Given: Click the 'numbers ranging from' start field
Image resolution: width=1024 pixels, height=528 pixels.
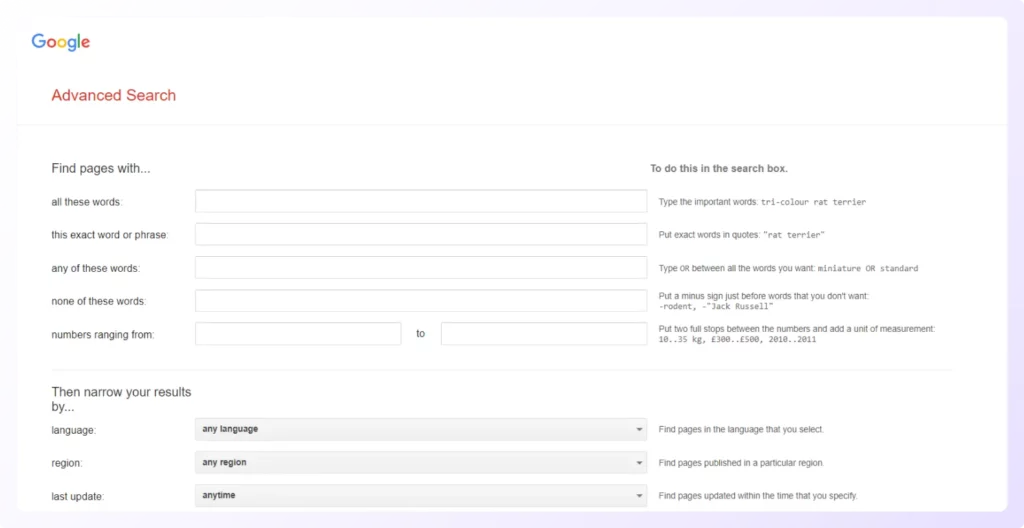Looking at the screenshot, I should click(298, 333).
